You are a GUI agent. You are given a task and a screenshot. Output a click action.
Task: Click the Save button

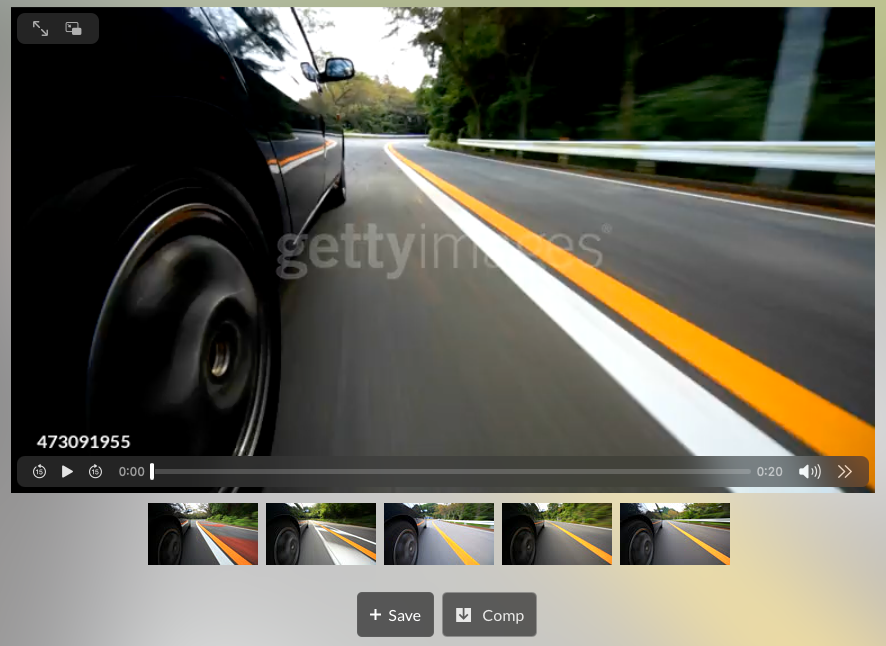[x=395, y=615]
